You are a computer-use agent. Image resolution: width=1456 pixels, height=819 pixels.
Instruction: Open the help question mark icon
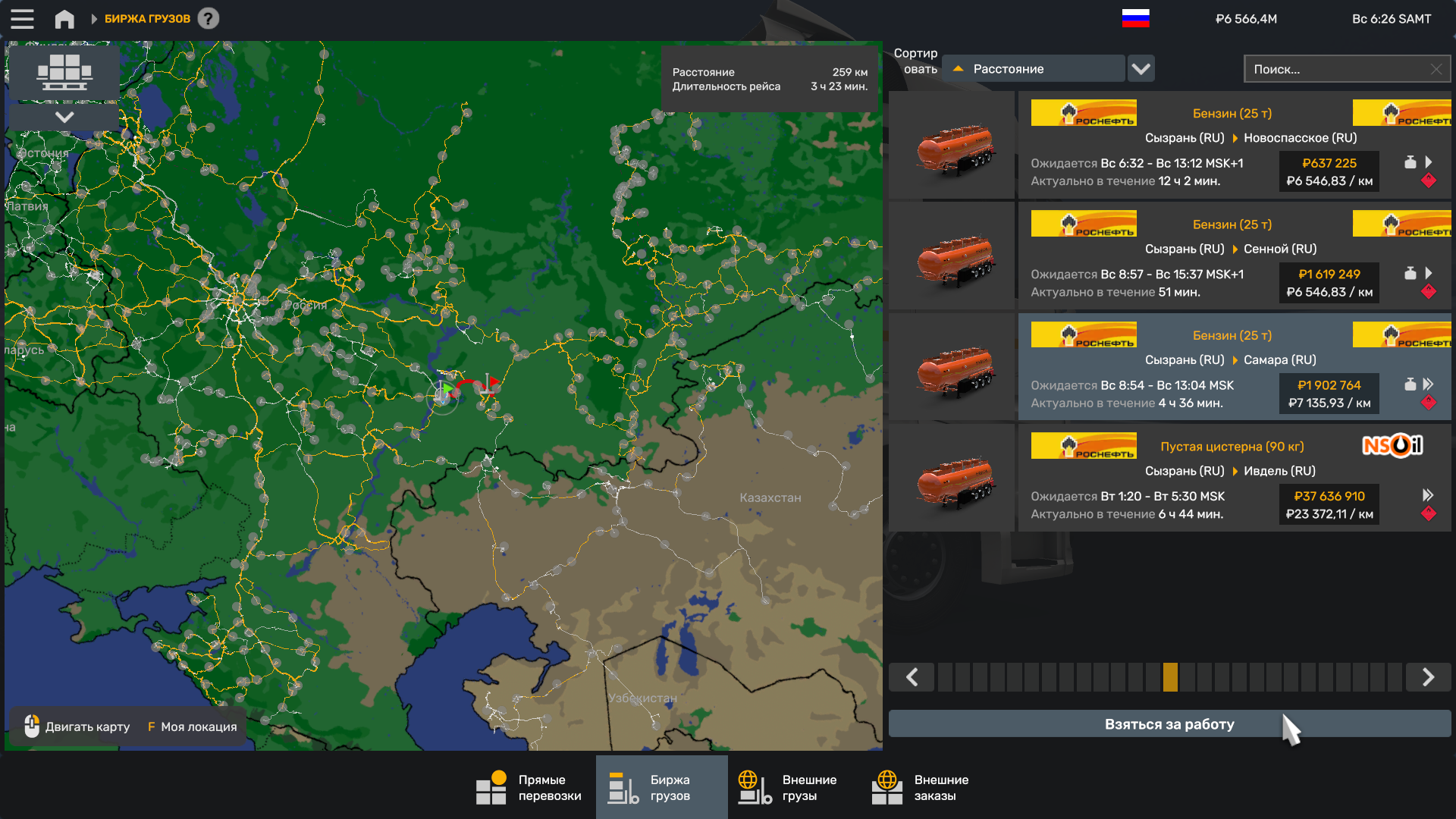coord(209,18)
